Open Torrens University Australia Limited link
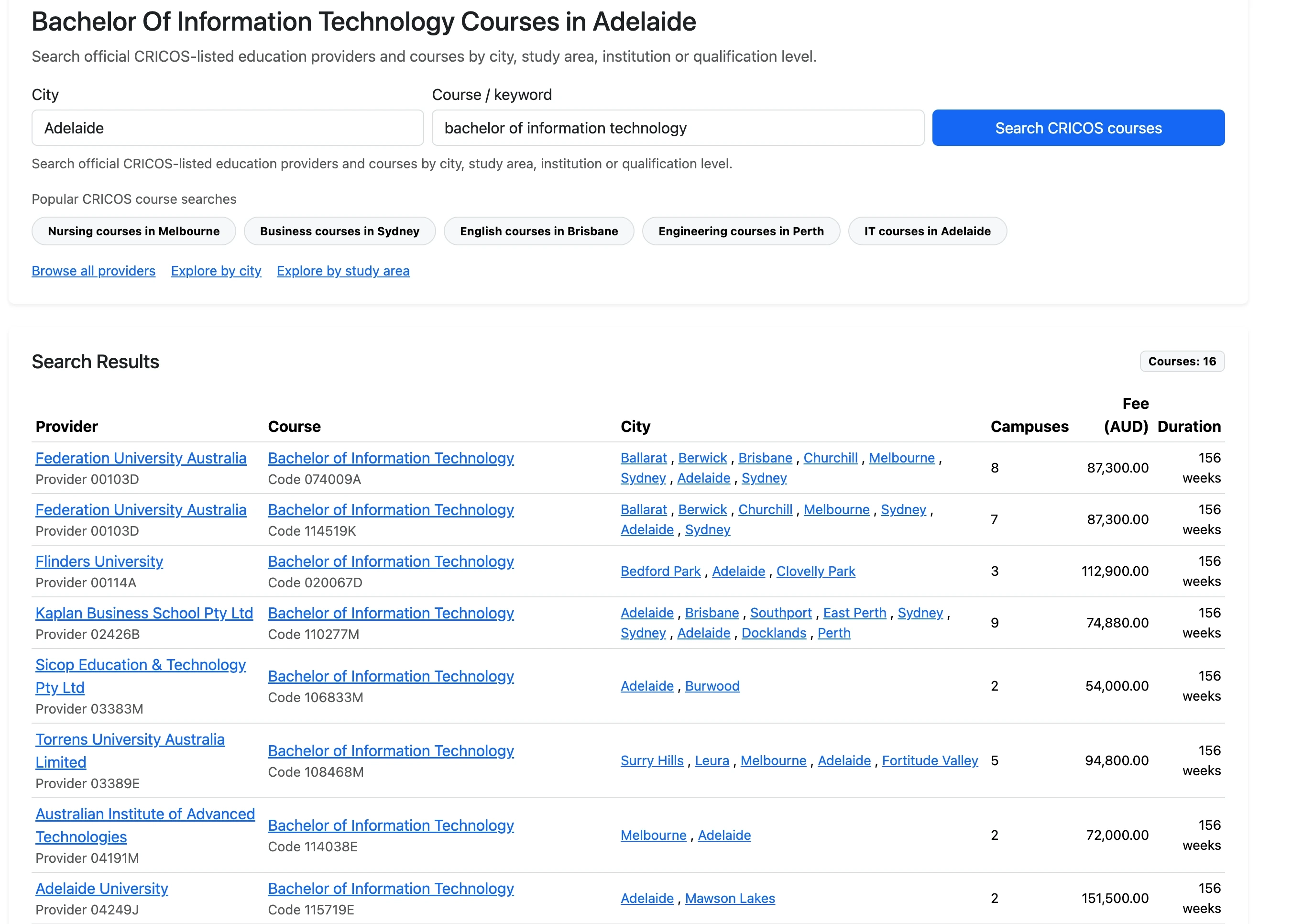1314x924 pixels. coord(130,750)
